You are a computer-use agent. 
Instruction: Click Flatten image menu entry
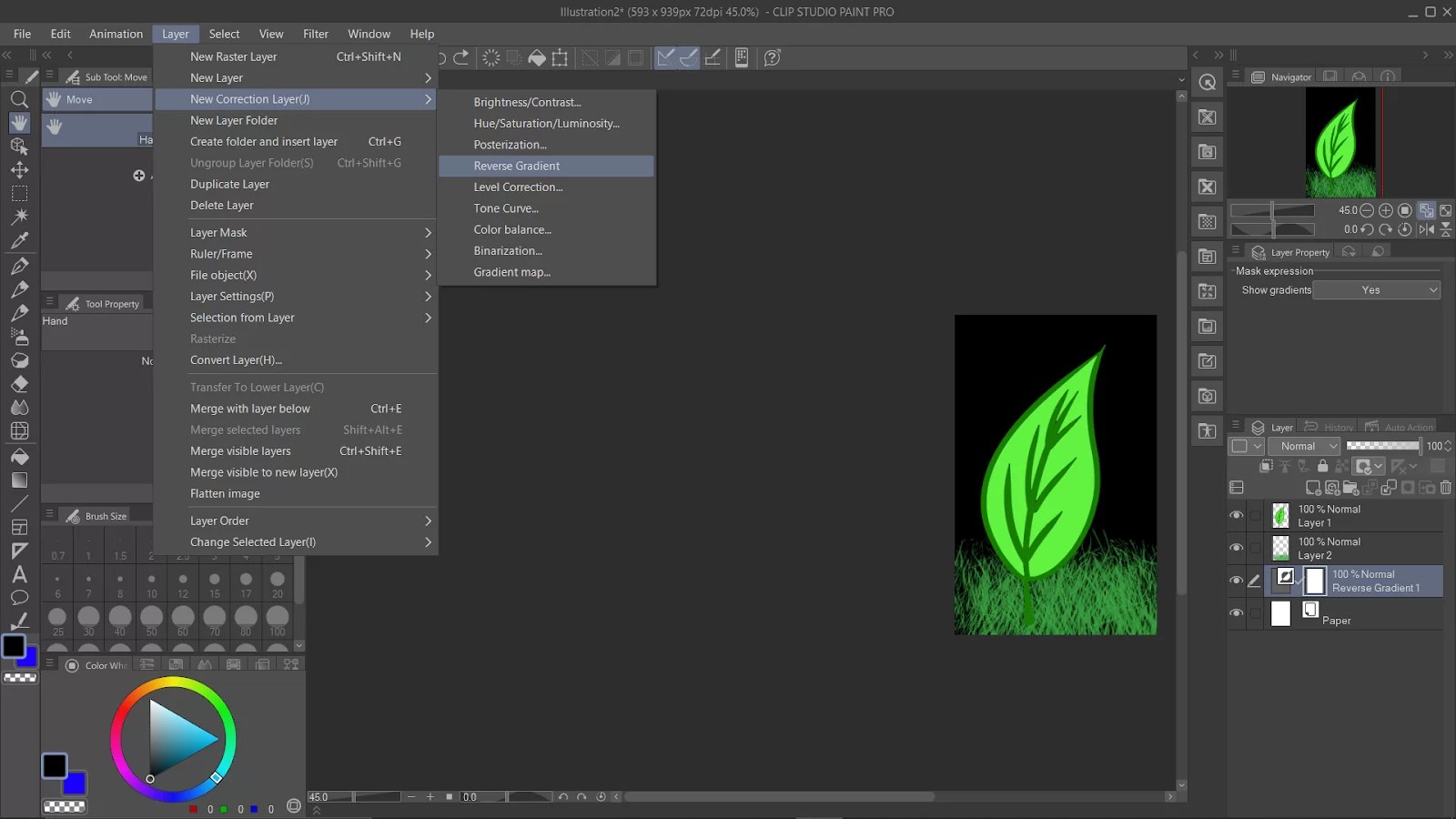[x=225, y=493]
